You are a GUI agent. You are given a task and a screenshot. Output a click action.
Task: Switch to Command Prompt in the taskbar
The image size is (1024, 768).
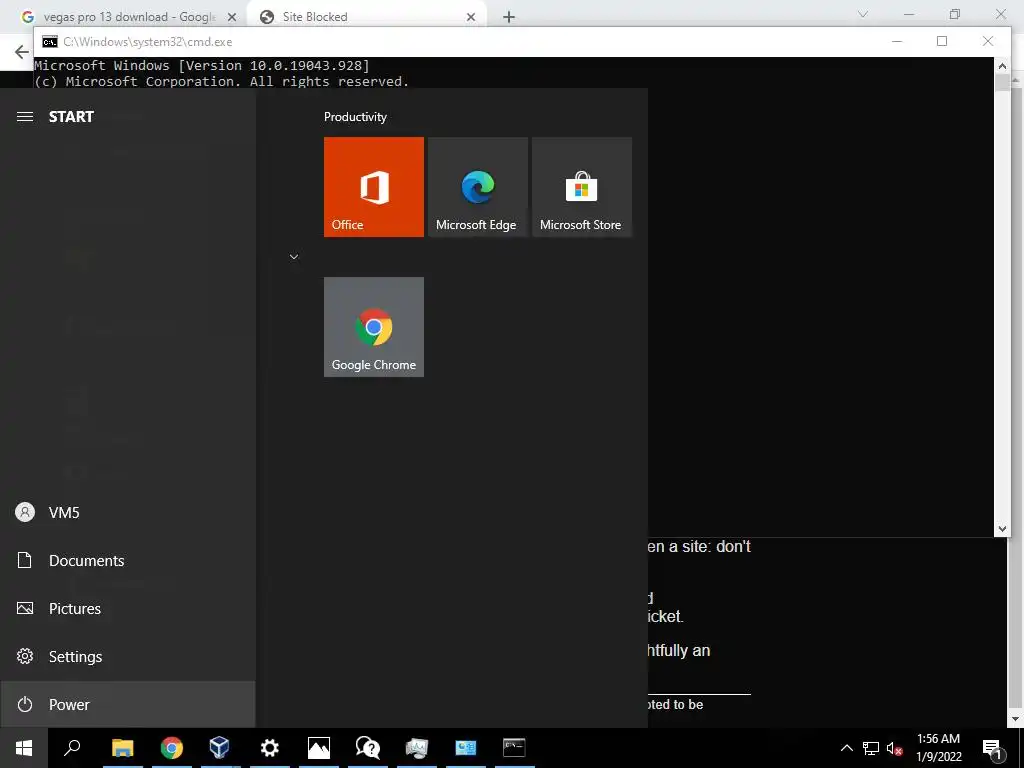coord(515,748)
